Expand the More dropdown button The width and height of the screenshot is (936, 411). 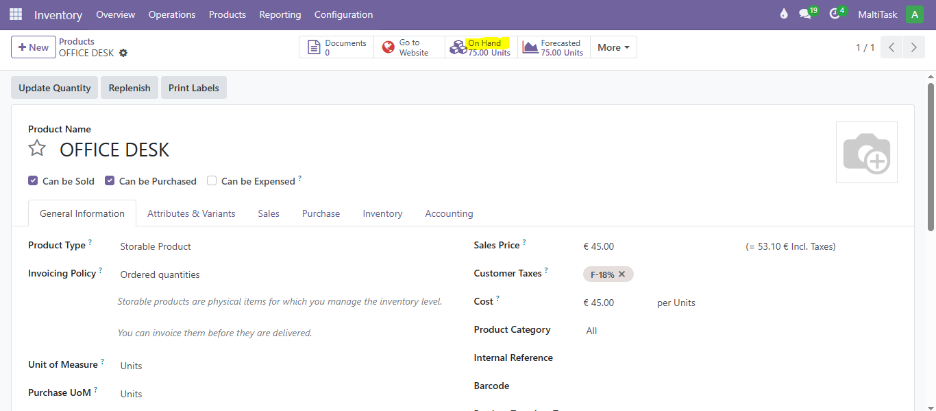pyautogui.click(x=613, y=47)
